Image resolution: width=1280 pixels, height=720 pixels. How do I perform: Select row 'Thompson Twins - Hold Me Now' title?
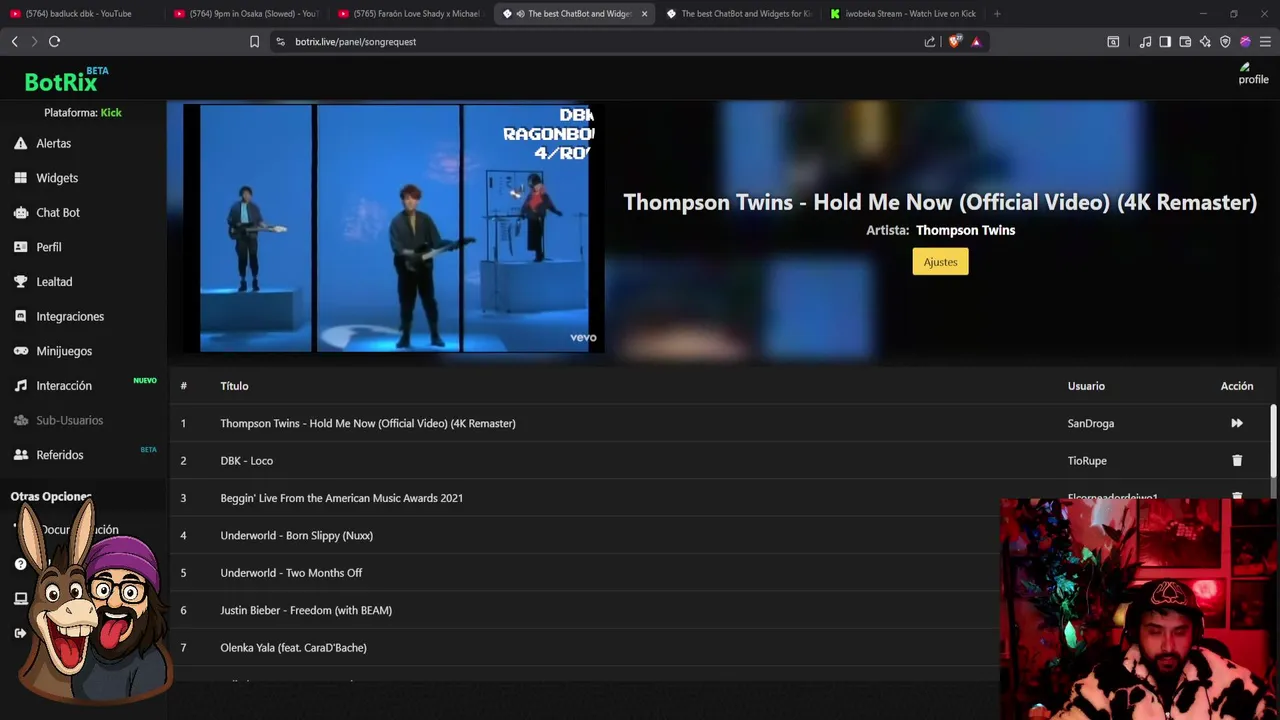point(368,423)
